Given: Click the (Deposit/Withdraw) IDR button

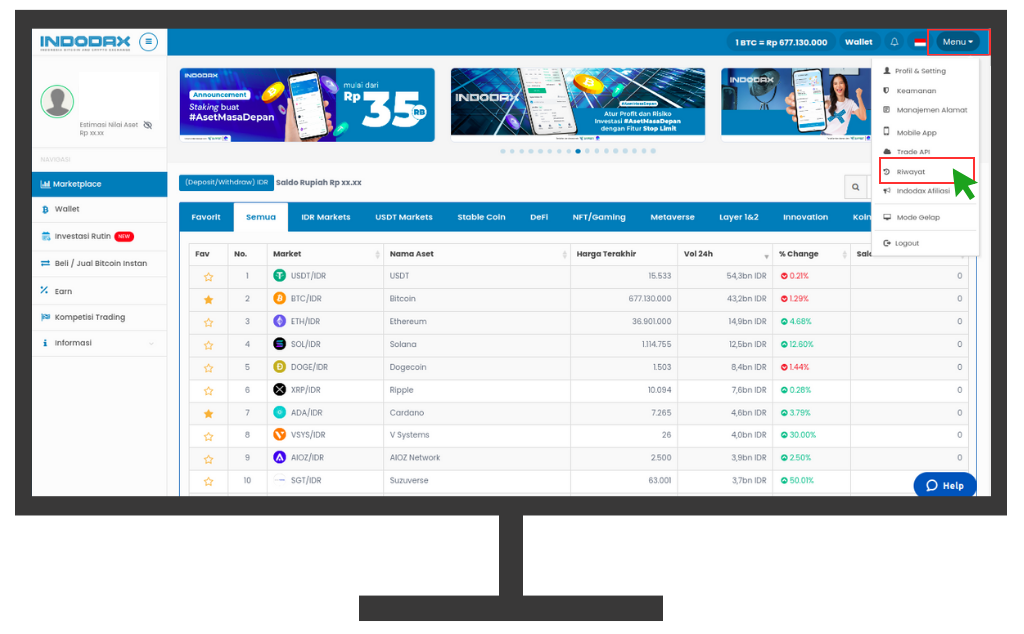Looking at the screenshot, I should coord(226,183).
